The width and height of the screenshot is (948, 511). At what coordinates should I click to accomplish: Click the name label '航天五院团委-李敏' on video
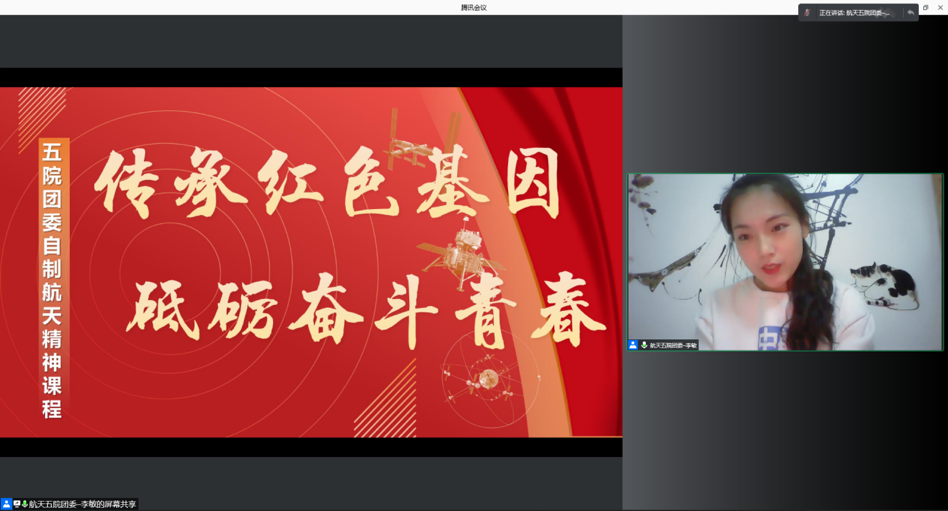click(x=673, y=345)
